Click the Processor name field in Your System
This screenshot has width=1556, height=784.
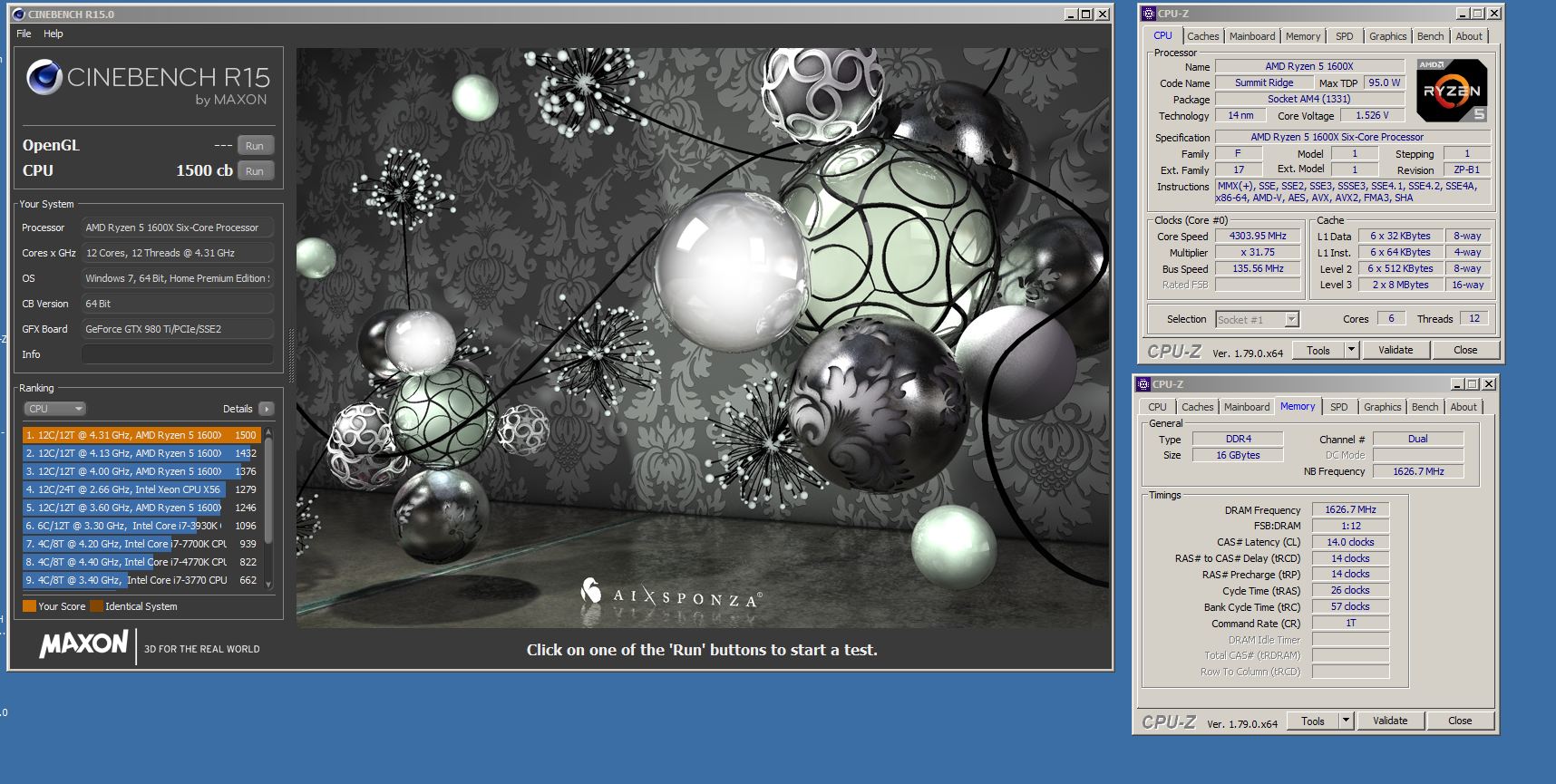(178, 227)
